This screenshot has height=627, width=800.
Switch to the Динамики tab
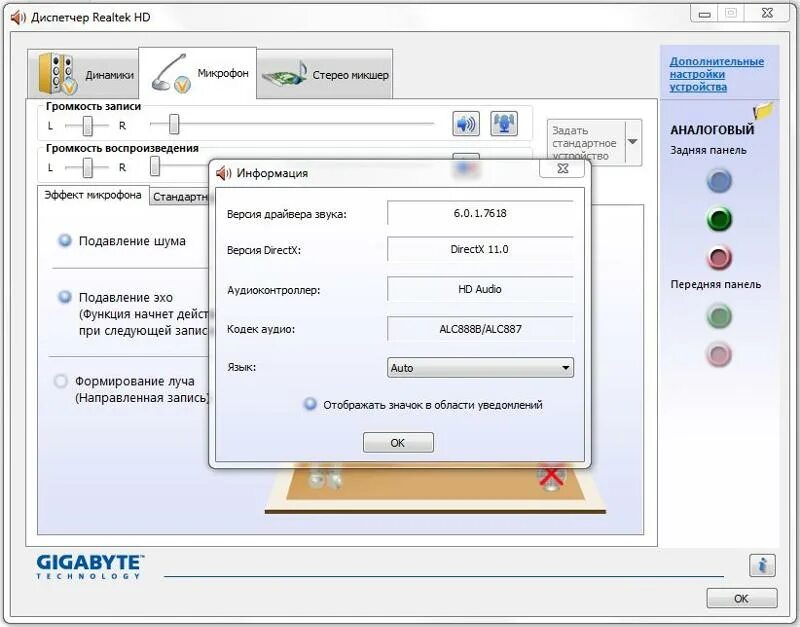(x=83, y=74)
